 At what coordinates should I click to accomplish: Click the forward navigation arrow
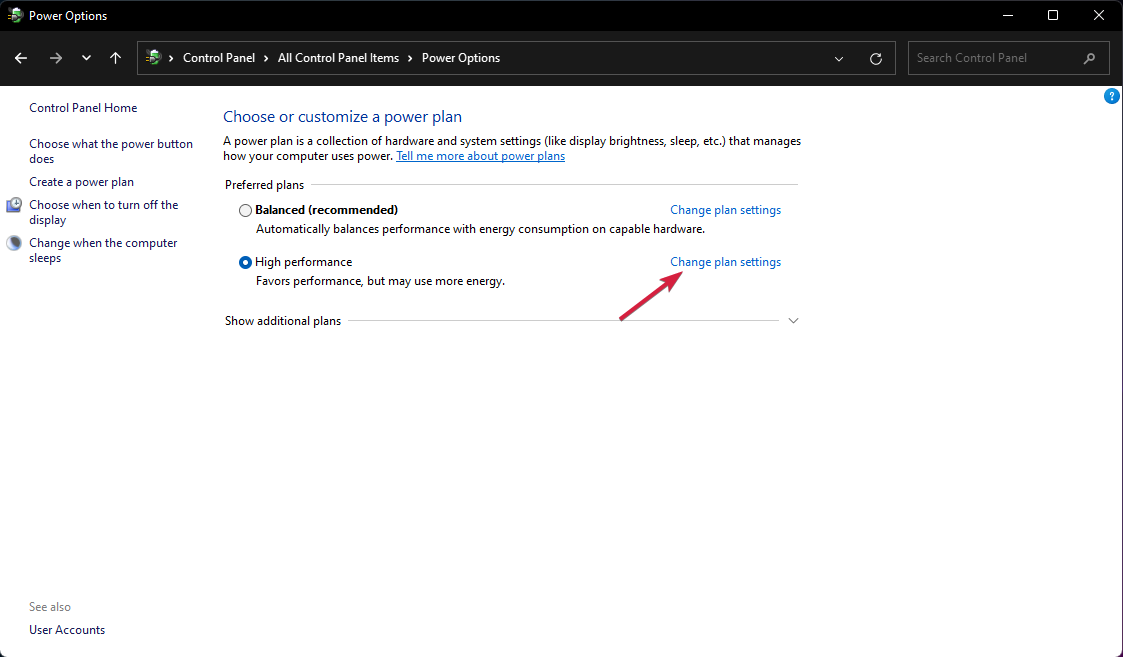pyautogui.click(x=56, y=58)
